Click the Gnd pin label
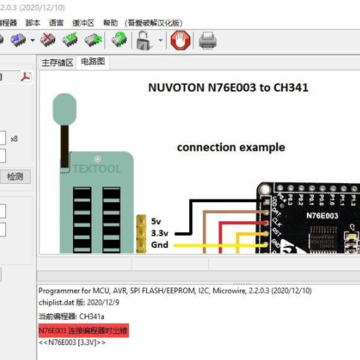This screenshot has height=360, width=360. coord(160,245)
